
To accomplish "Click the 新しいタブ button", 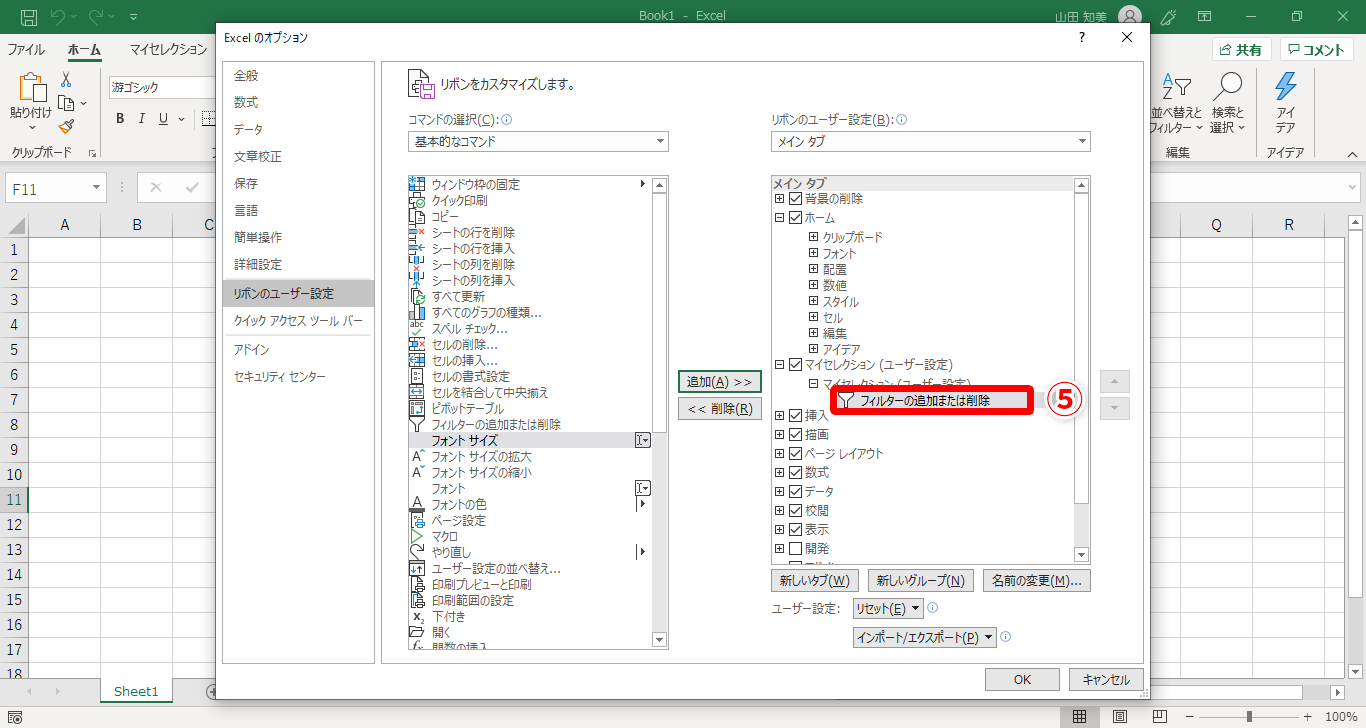I will [815, 580].
